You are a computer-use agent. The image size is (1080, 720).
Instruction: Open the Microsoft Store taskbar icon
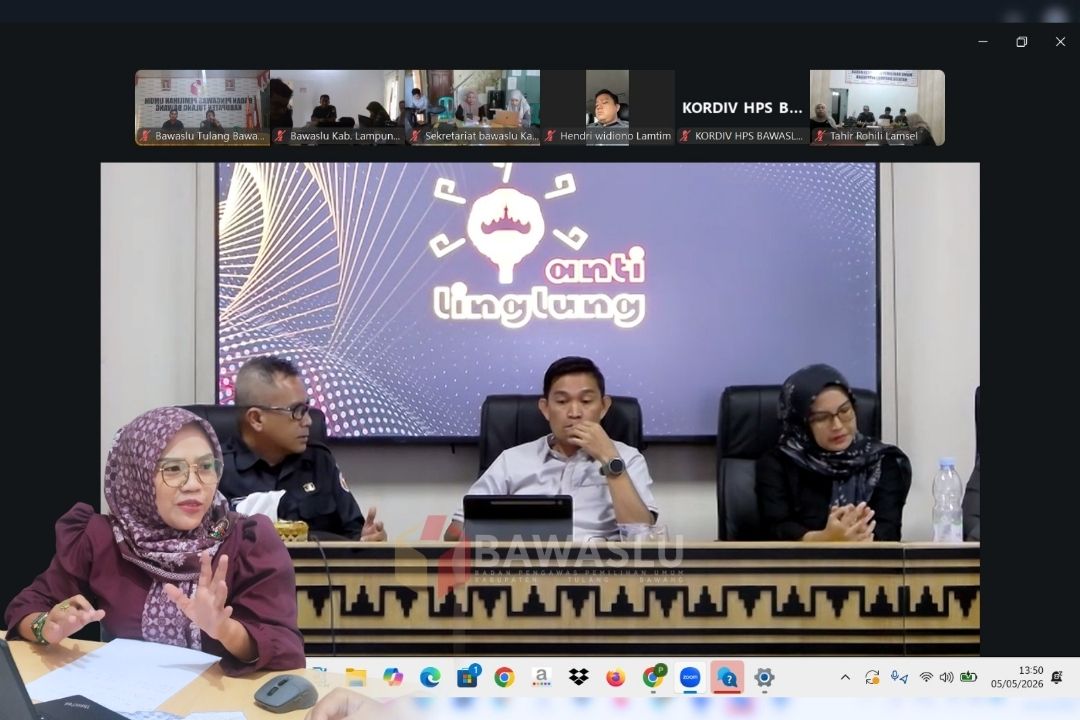tap(468, 678)
